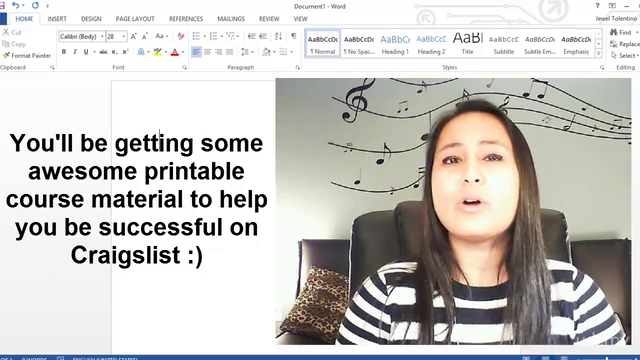Screen dimensions: 640x360
Task: Open the Font Color dropdown arrow
Action: coord(183,52)
